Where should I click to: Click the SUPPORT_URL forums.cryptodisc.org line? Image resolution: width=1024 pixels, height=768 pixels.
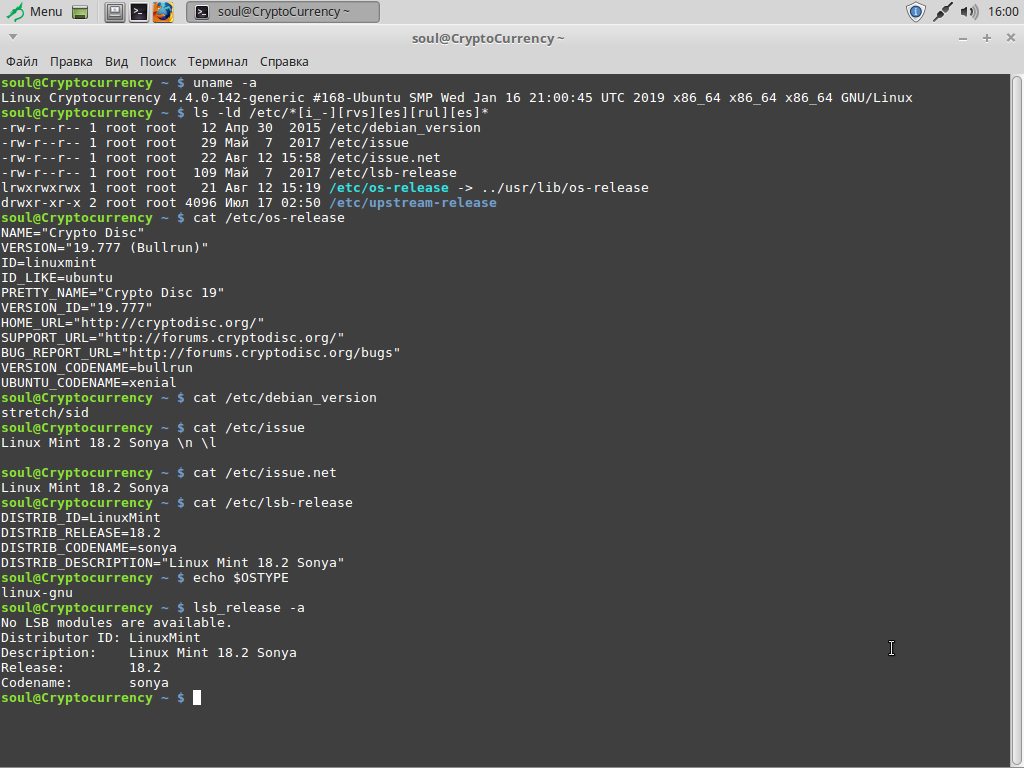pyautogui.click(x=172, y=338)
